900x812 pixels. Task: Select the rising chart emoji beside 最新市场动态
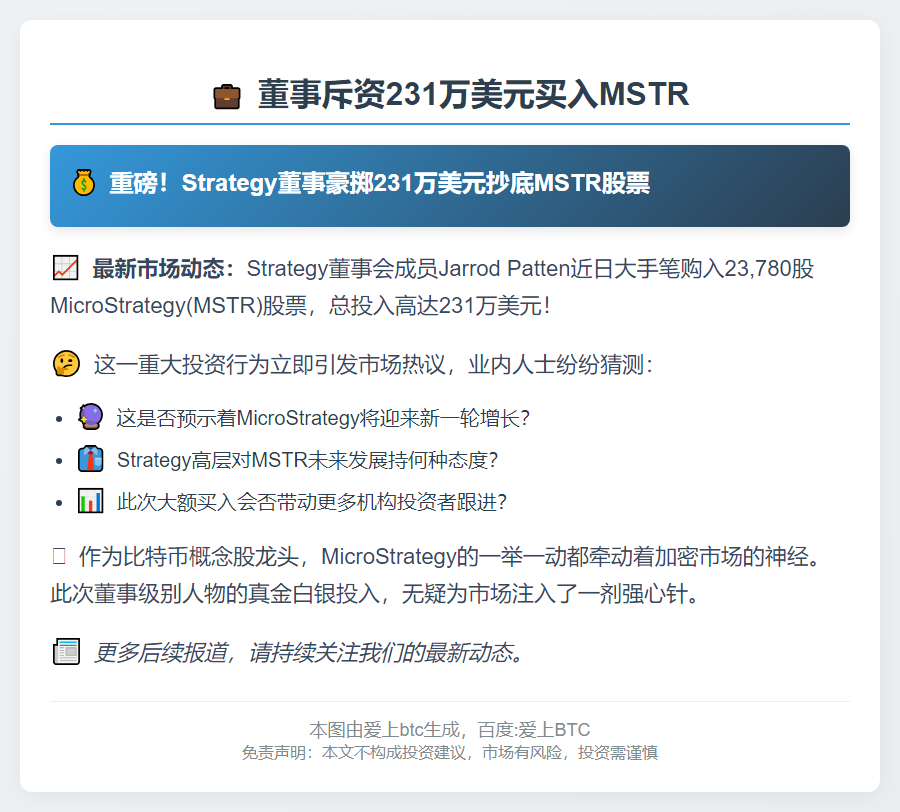[65, 268]
